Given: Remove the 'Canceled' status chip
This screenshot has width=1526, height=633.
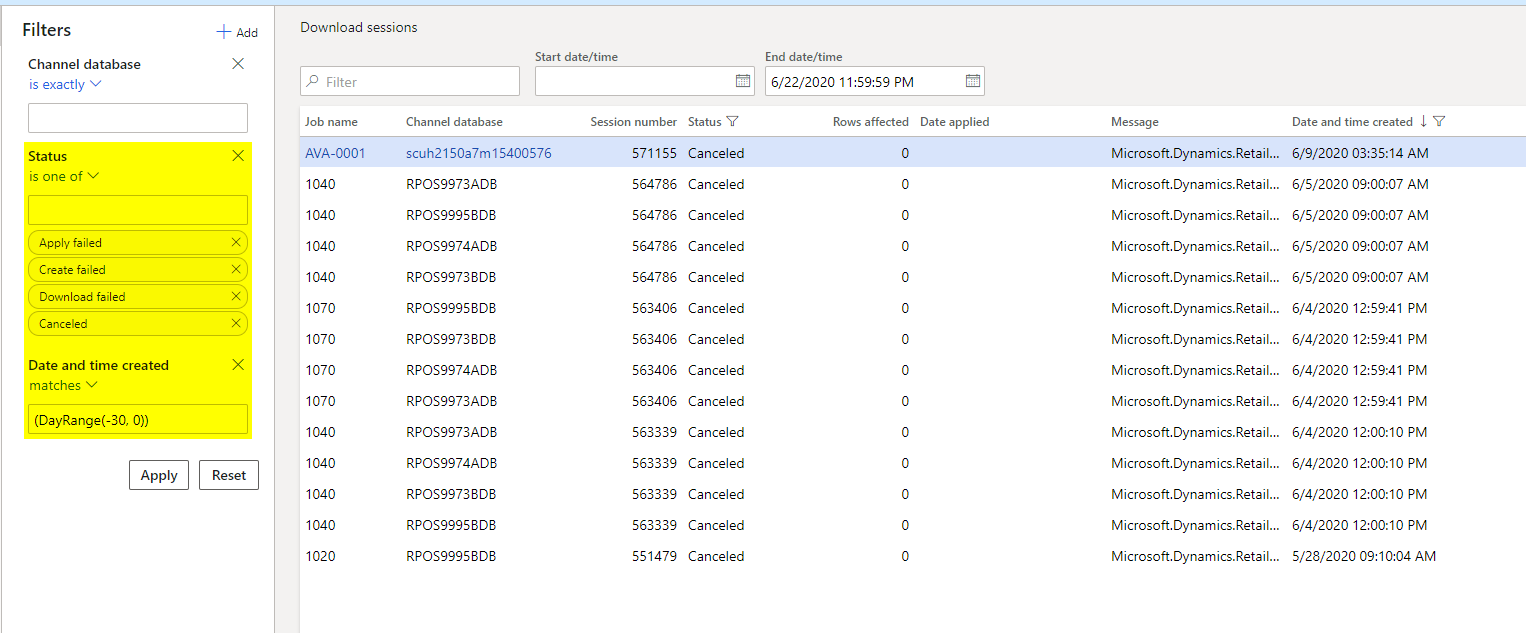Looking at the screenshot, I should click(x=236, y=323).
